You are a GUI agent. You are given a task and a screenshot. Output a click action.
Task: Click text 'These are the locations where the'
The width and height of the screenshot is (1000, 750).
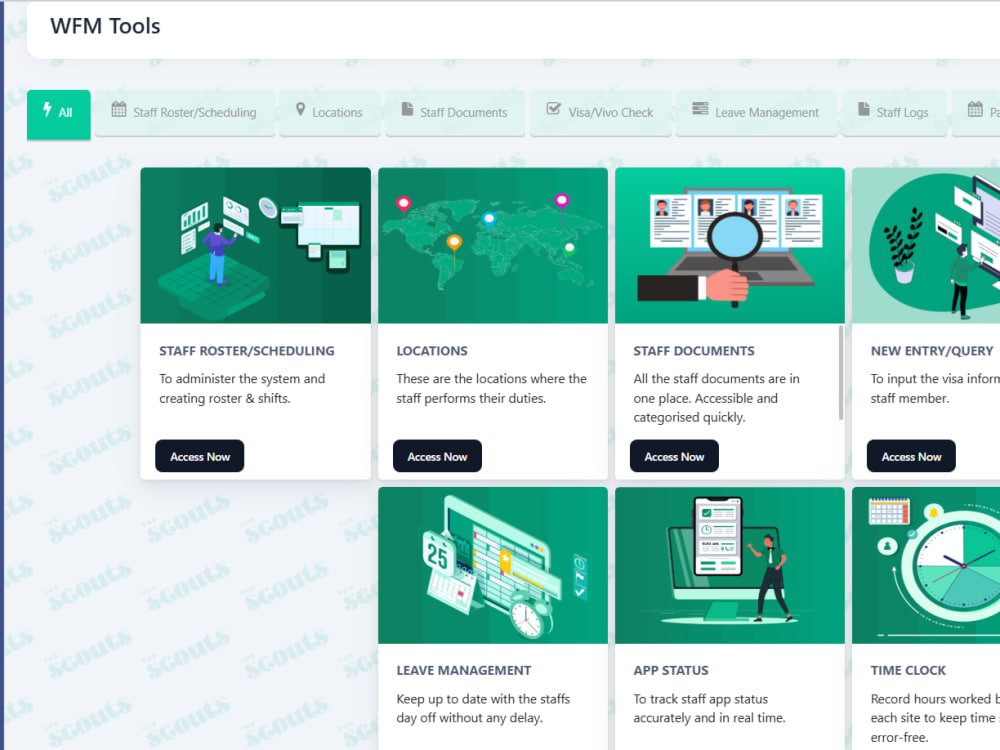click(x=491, y=379)
